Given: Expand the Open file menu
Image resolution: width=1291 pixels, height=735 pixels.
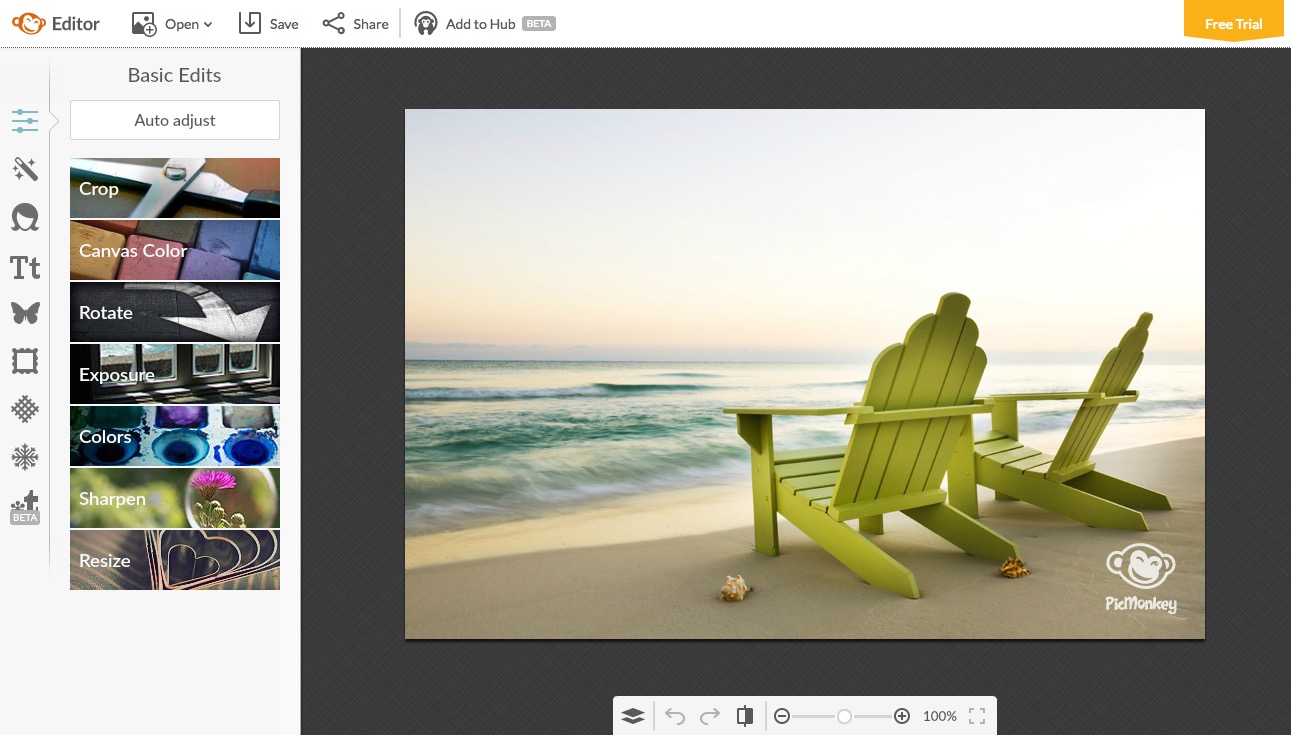Looking at the screenshot, I should pyautogui.click(x=172, y=23).
